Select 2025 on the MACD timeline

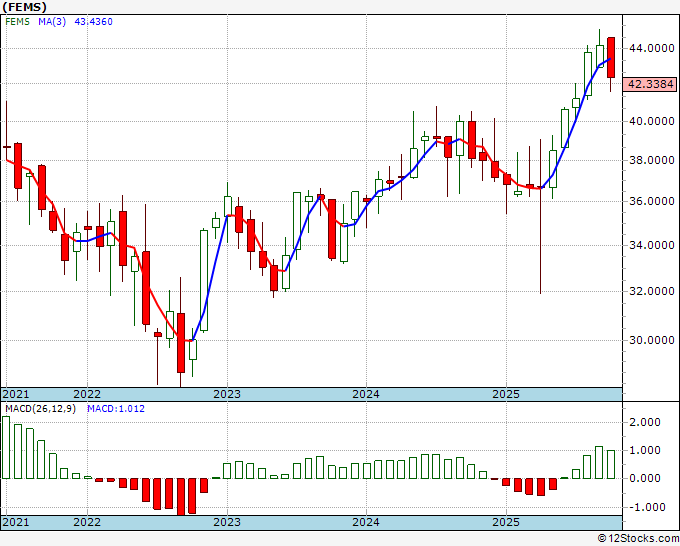tap(506, 522)
